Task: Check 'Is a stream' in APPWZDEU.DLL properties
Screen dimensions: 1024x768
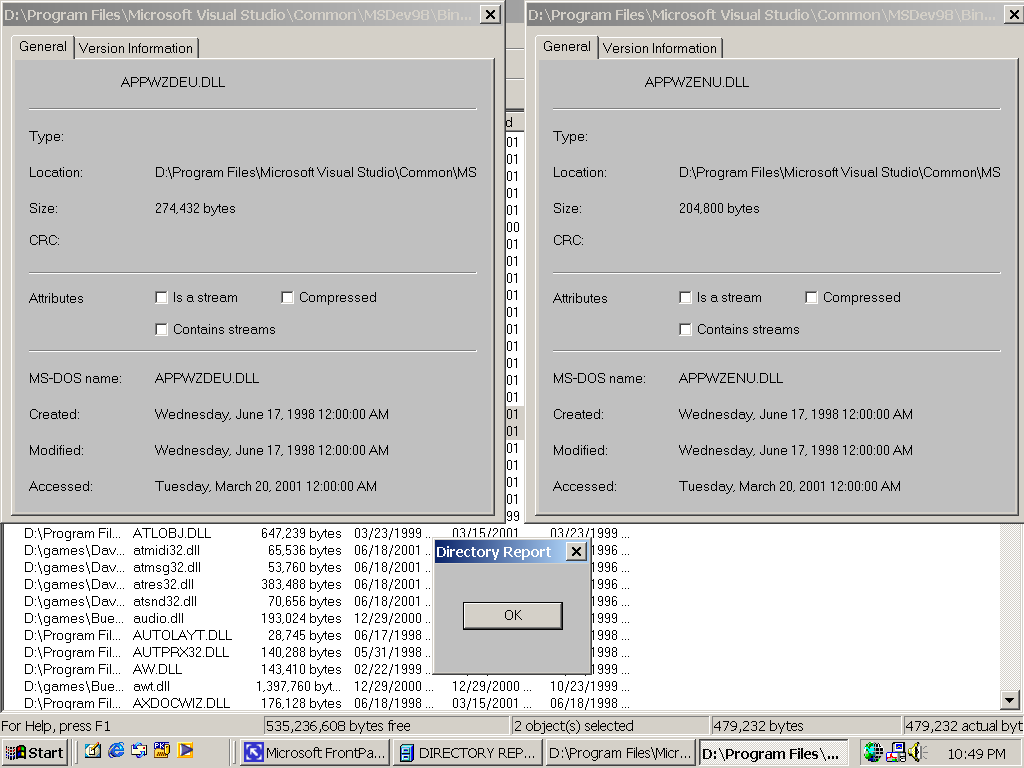Action: tap(161, 298)
